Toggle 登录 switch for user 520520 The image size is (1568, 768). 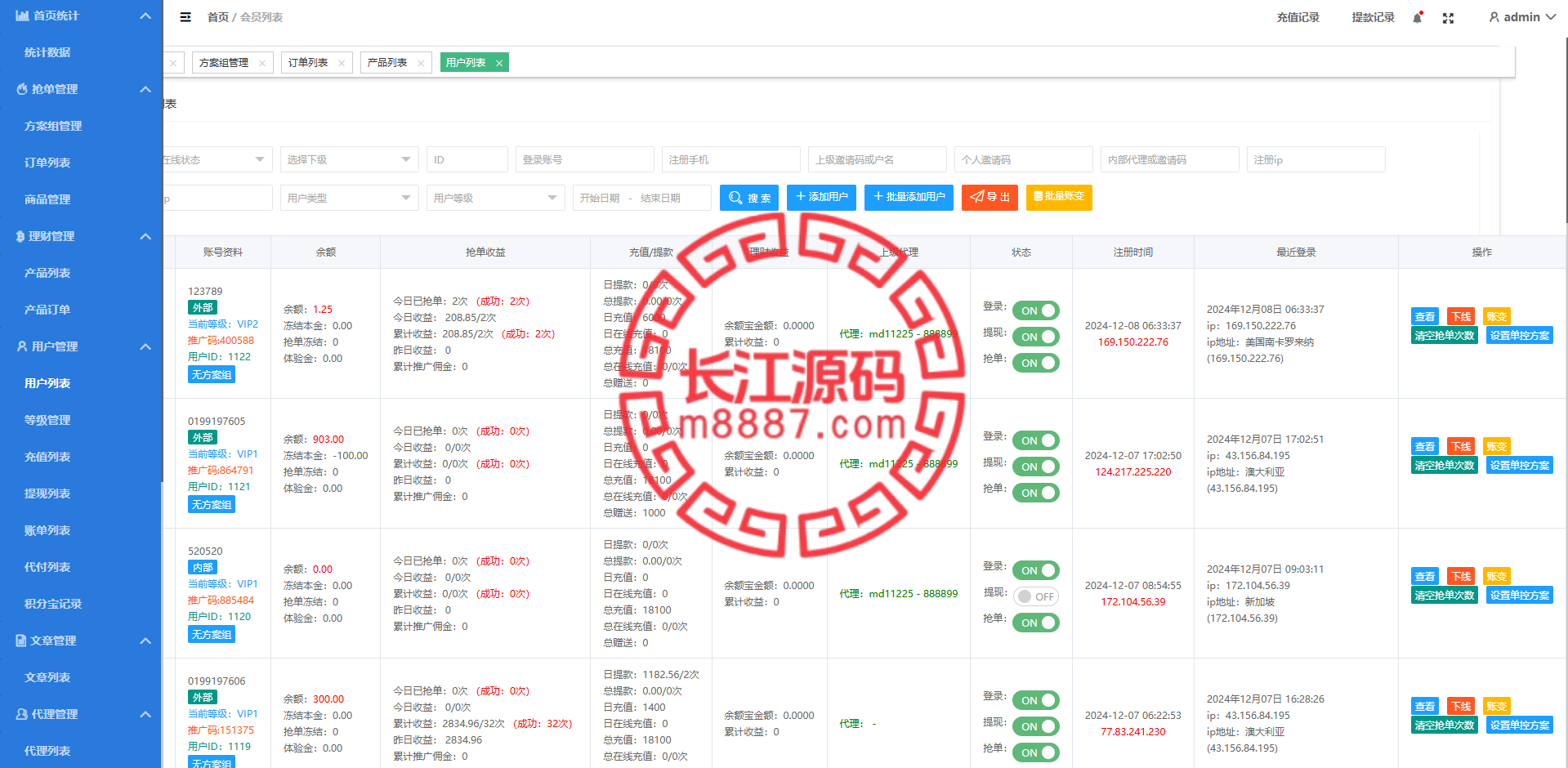point(1035,570)
